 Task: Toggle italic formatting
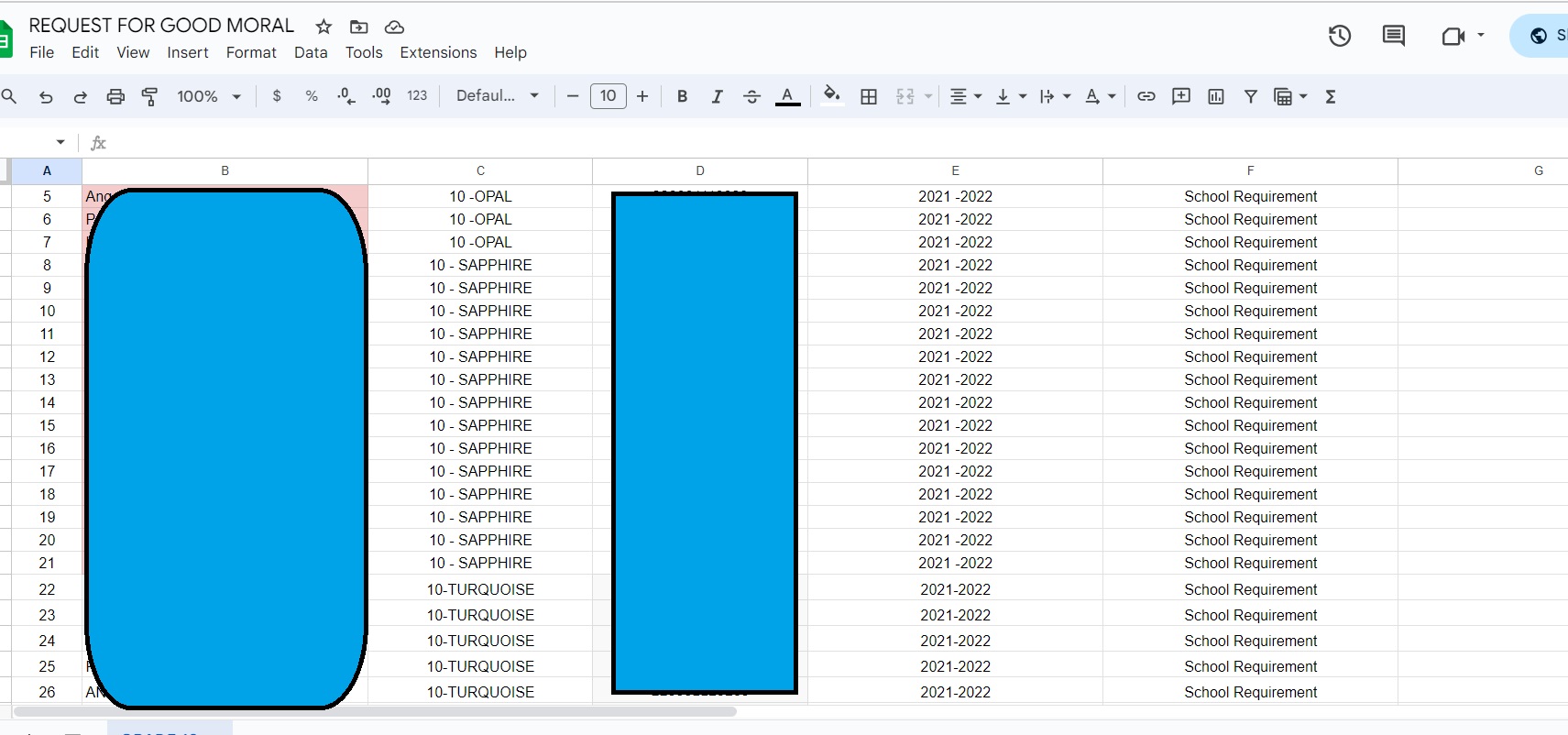coord(717,96)
